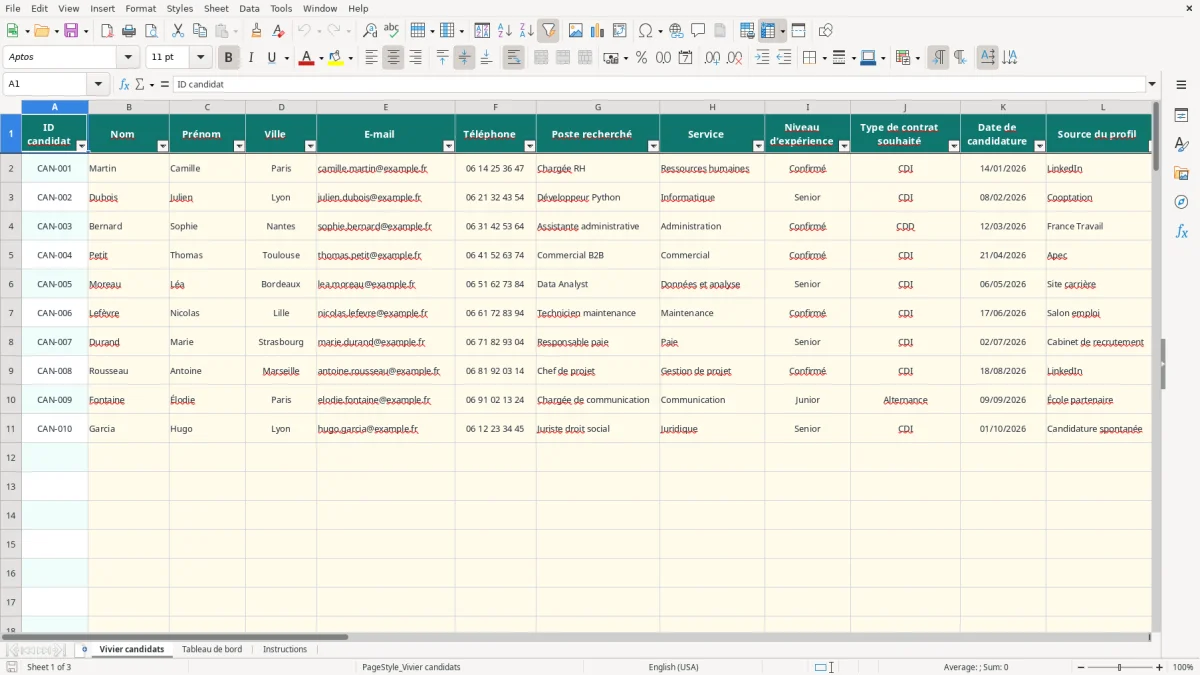Open filter dropdown on Nom column
This screenshot has height=675, width=1200.
click(163, 146)
